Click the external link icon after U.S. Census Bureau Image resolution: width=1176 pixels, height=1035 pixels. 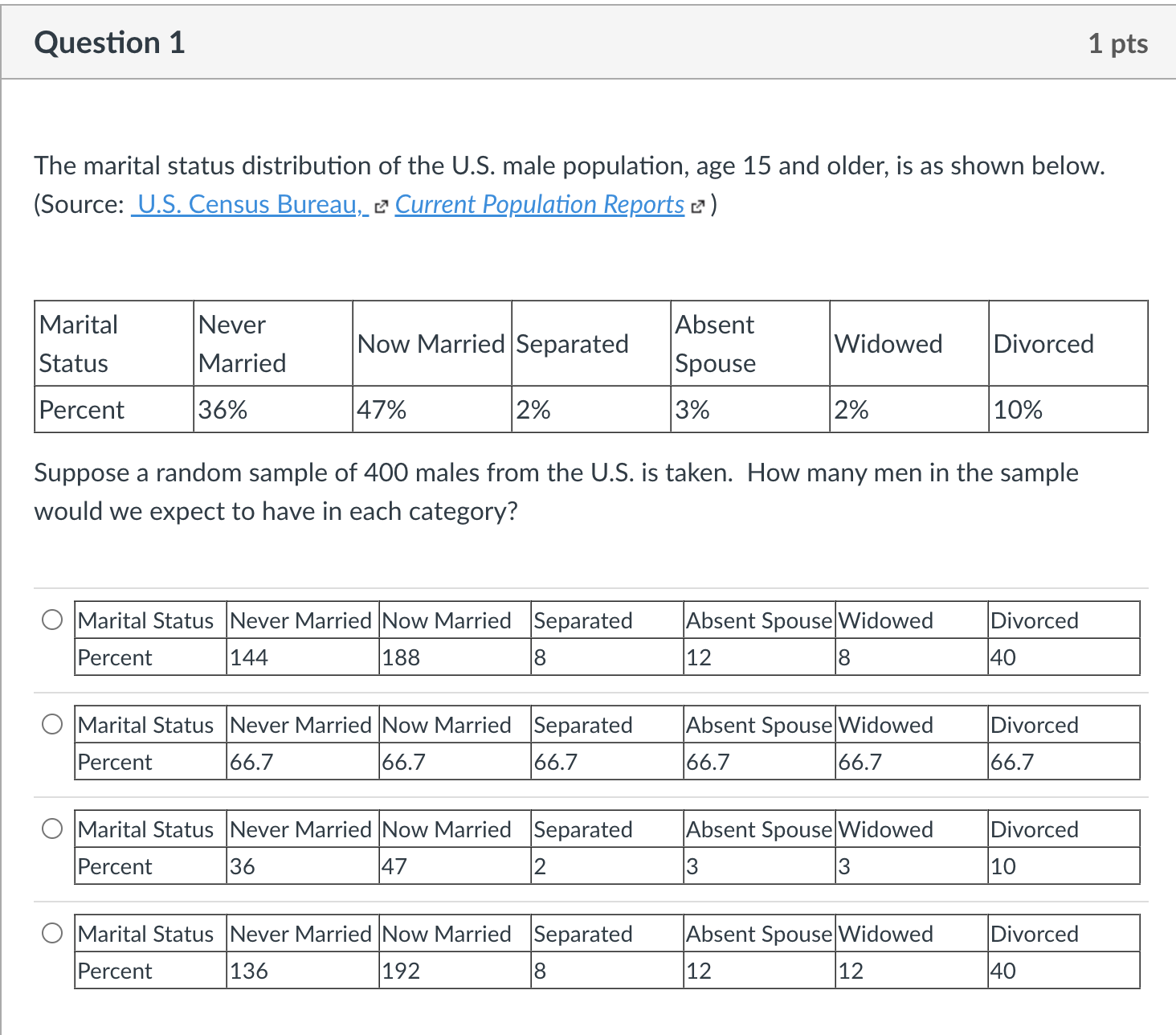tap(381, 206)
